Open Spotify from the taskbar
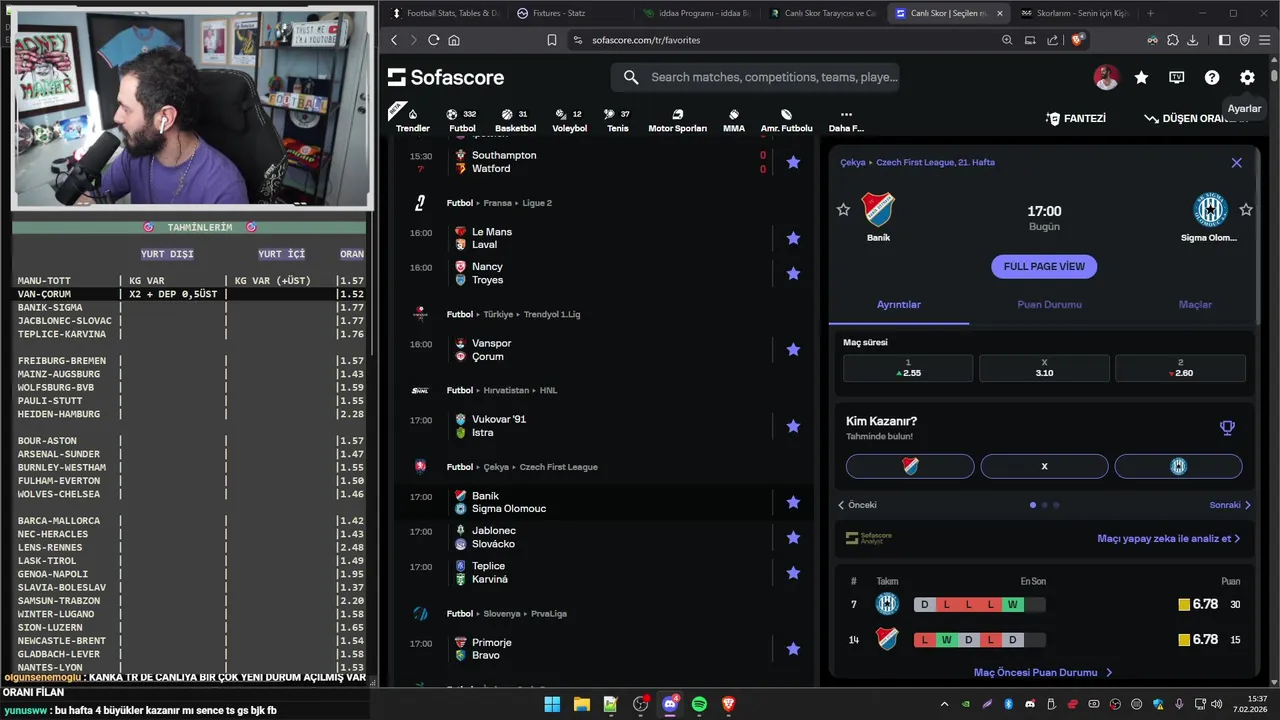Screen dimensions: 1280x720 point(699,704)
